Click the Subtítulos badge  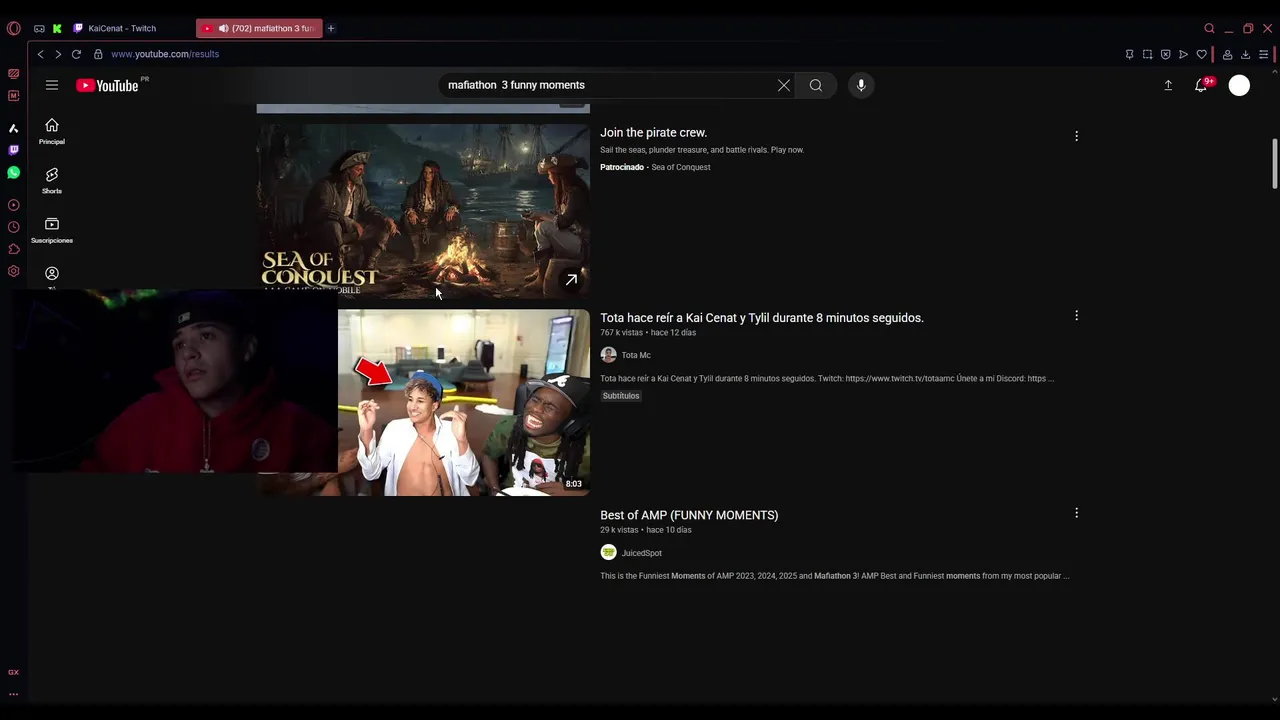621,396
